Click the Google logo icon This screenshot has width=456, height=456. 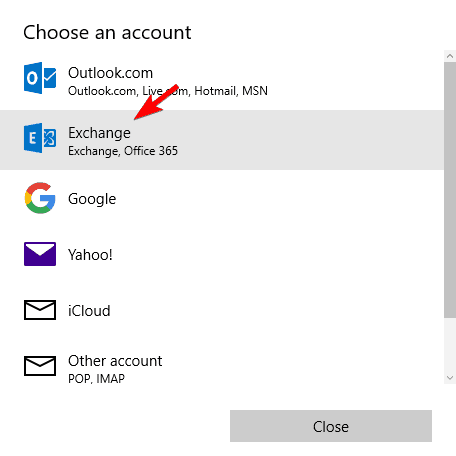click(40, 198)
